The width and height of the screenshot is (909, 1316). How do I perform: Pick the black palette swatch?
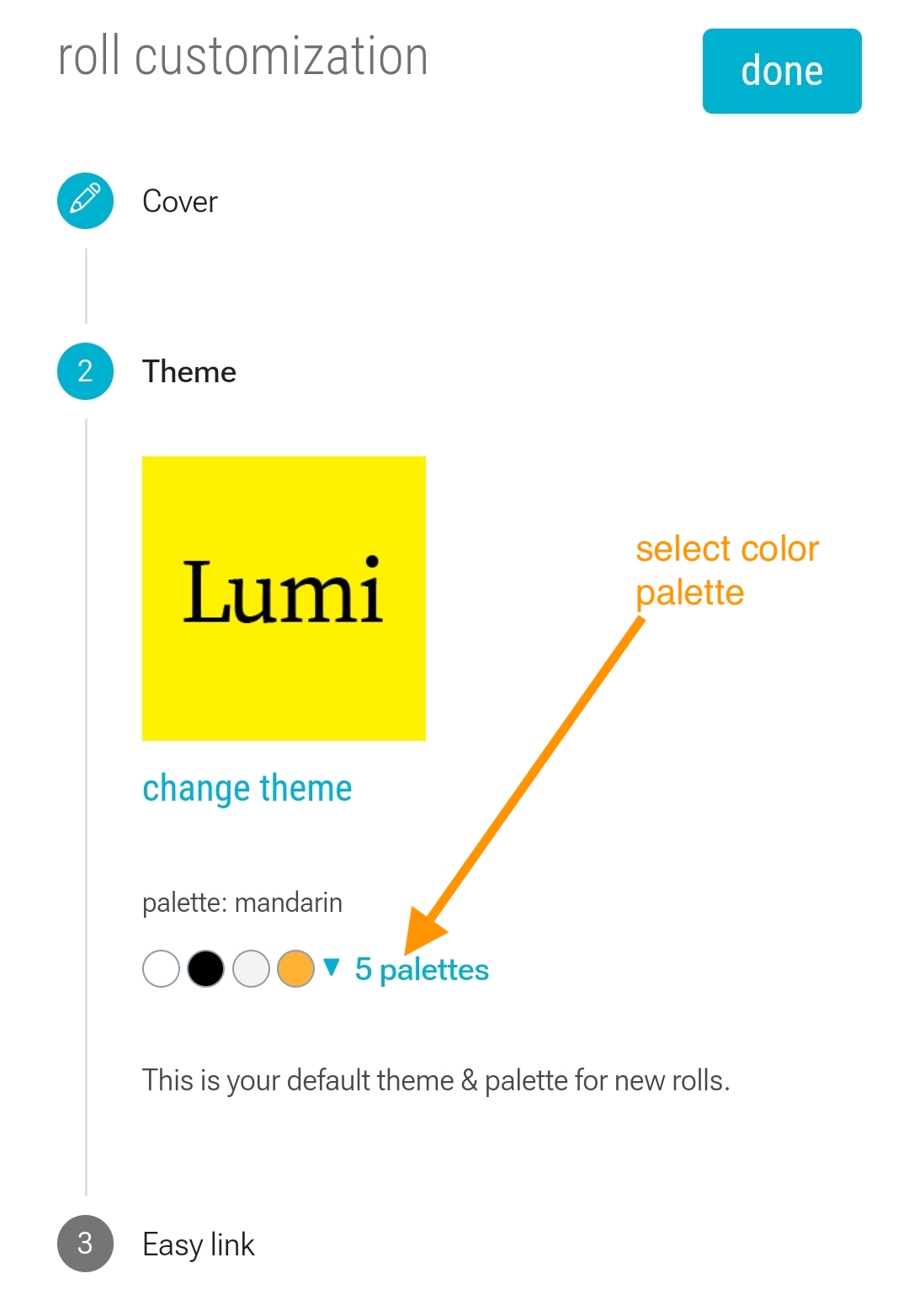[x=205, y=968]
